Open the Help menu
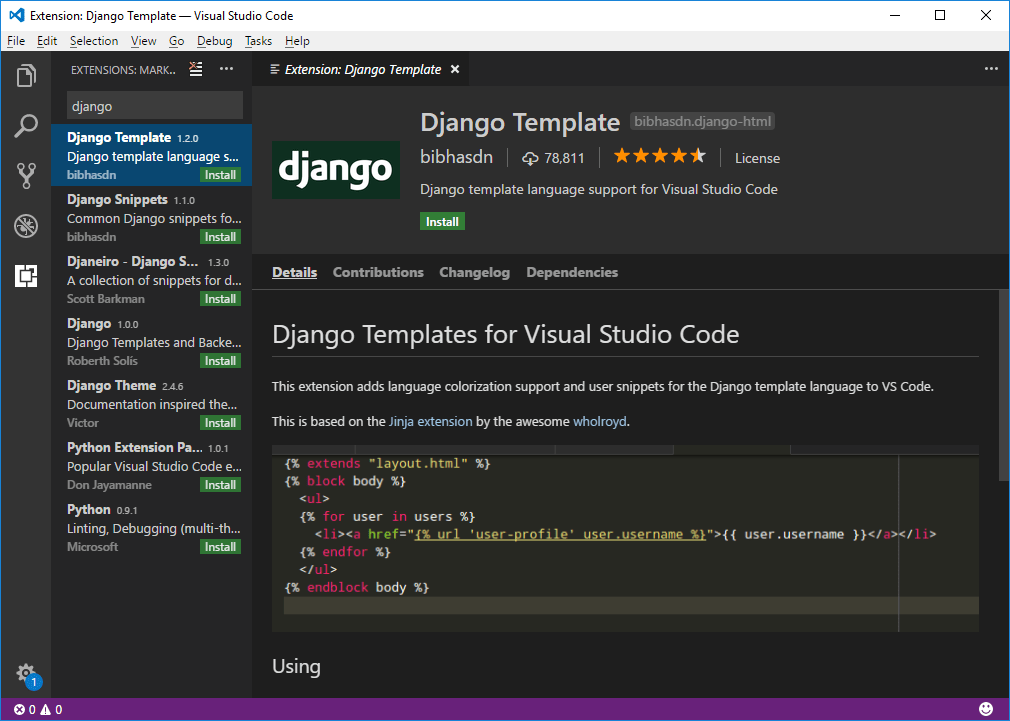The height and width of the screenshot is (721, 1010). point(297,41)
